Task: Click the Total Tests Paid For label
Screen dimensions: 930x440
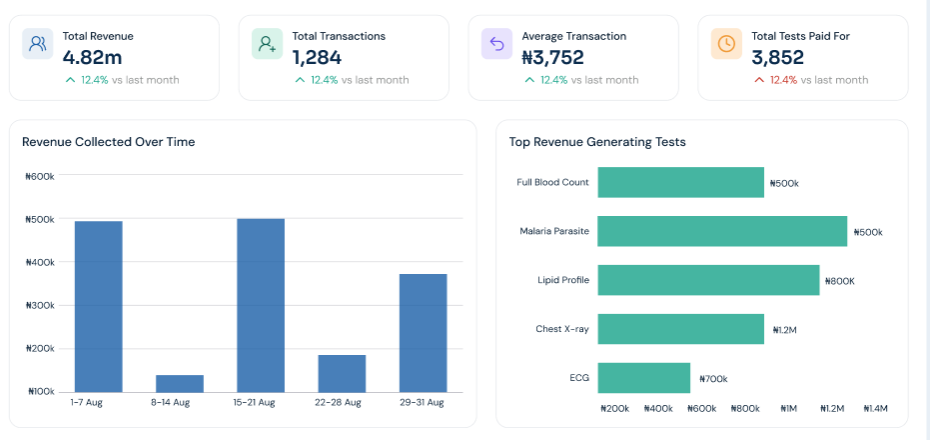Action: pos(801,36)
